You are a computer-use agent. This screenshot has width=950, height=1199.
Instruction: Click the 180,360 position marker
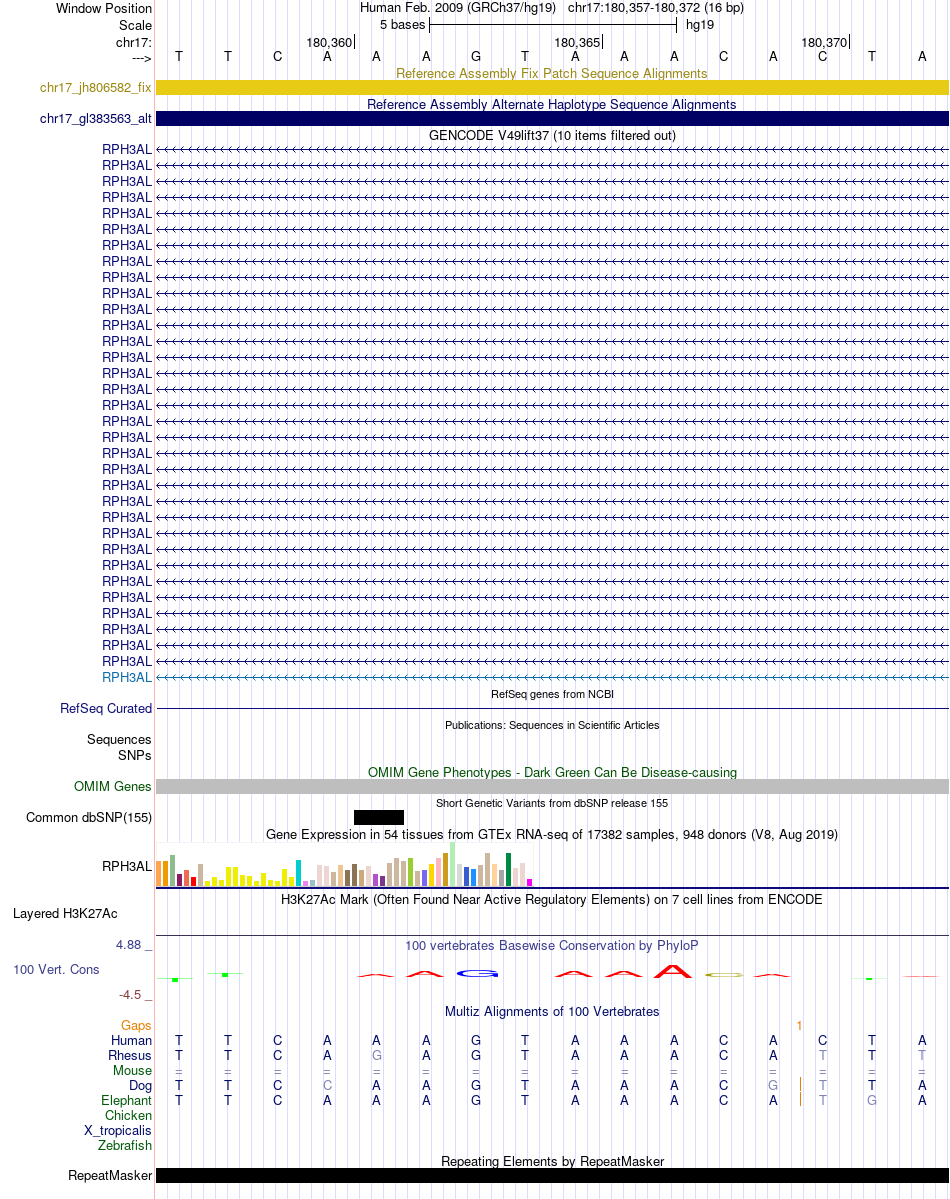coord(330,43)
